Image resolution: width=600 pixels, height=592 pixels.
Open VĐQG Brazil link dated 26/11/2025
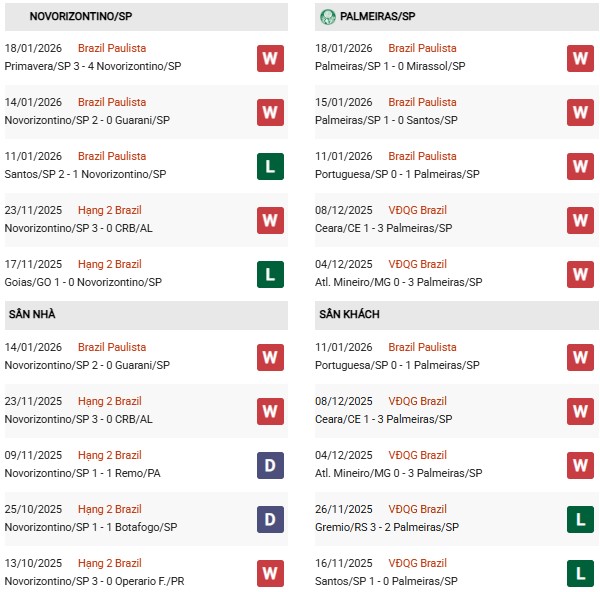pyautogui.click(x=417, y=509)
